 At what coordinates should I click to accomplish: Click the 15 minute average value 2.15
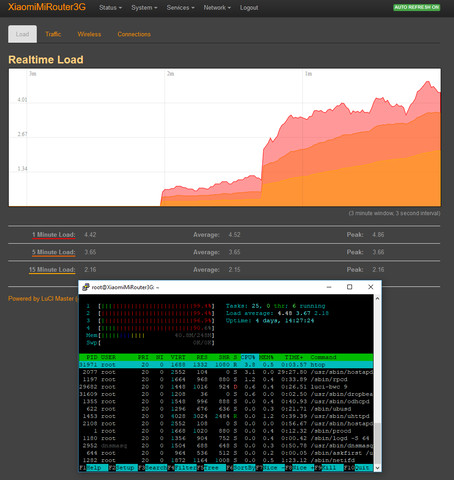[234, 269]
